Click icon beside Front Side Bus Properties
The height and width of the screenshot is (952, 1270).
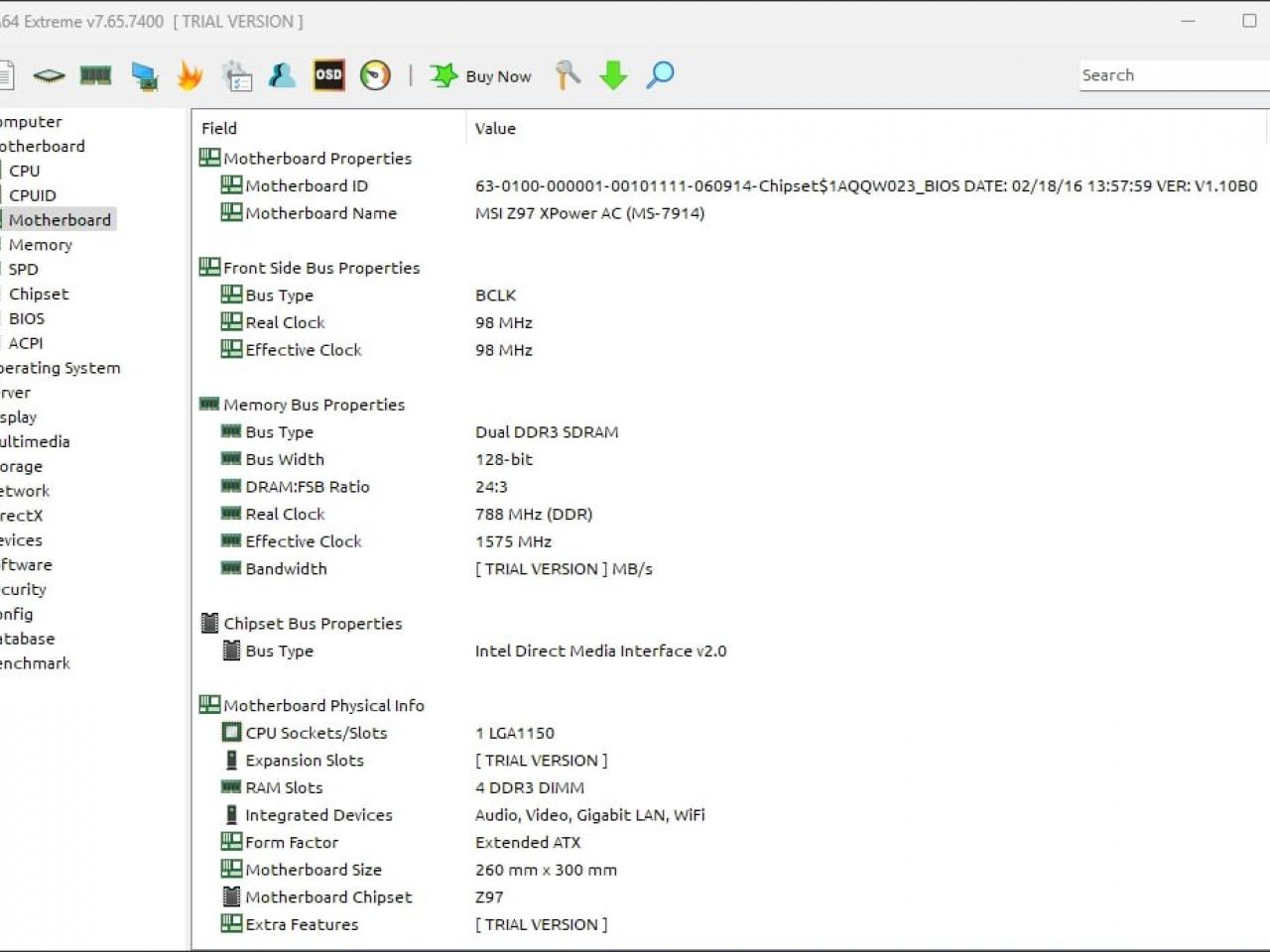pyautogui.click(x=209, y=267)
